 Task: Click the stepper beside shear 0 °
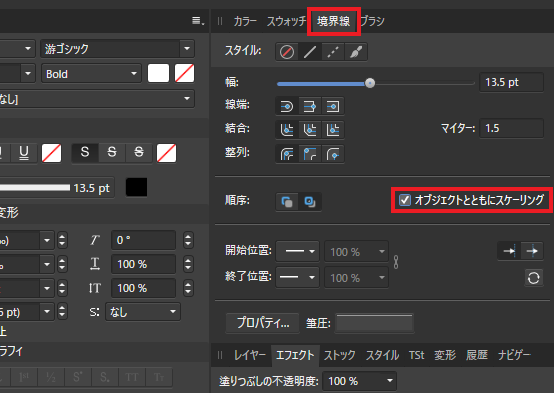point(188,240)
